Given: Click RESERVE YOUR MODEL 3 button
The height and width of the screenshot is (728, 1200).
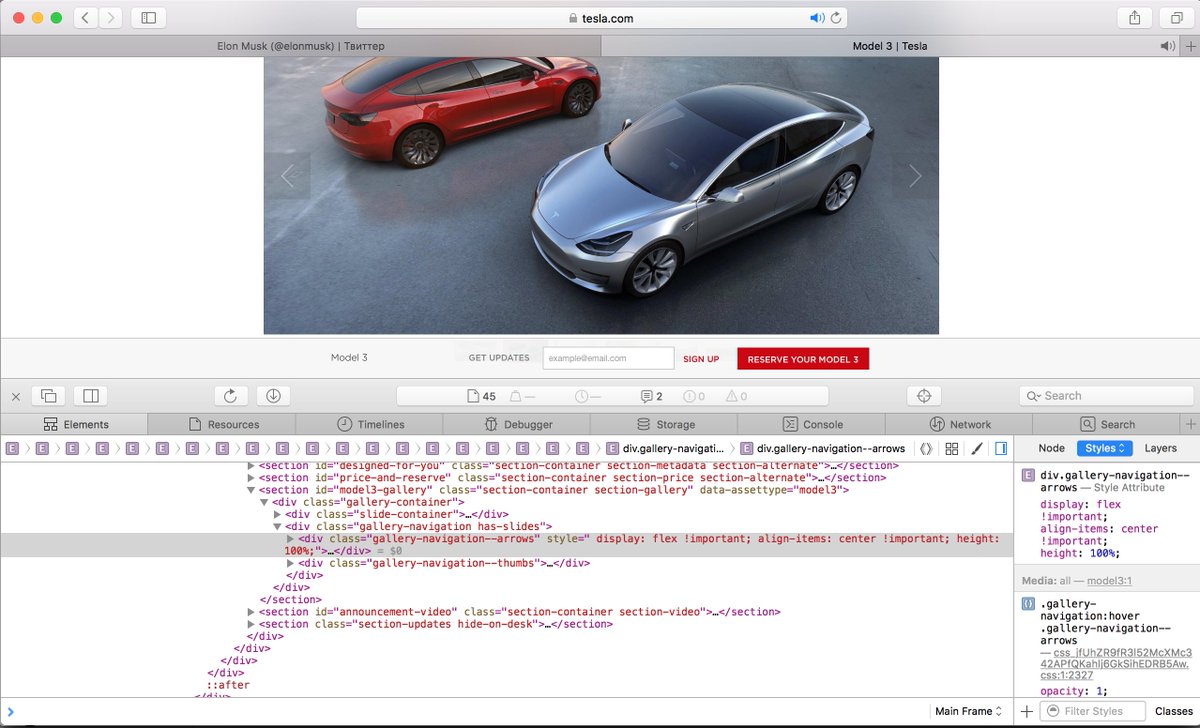Looking at the screenshot, I should (803, 359).
